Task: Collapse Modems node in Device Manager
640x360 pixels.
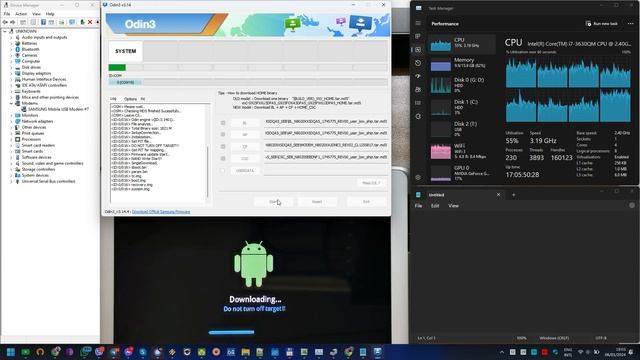Action: click(11, 103)
